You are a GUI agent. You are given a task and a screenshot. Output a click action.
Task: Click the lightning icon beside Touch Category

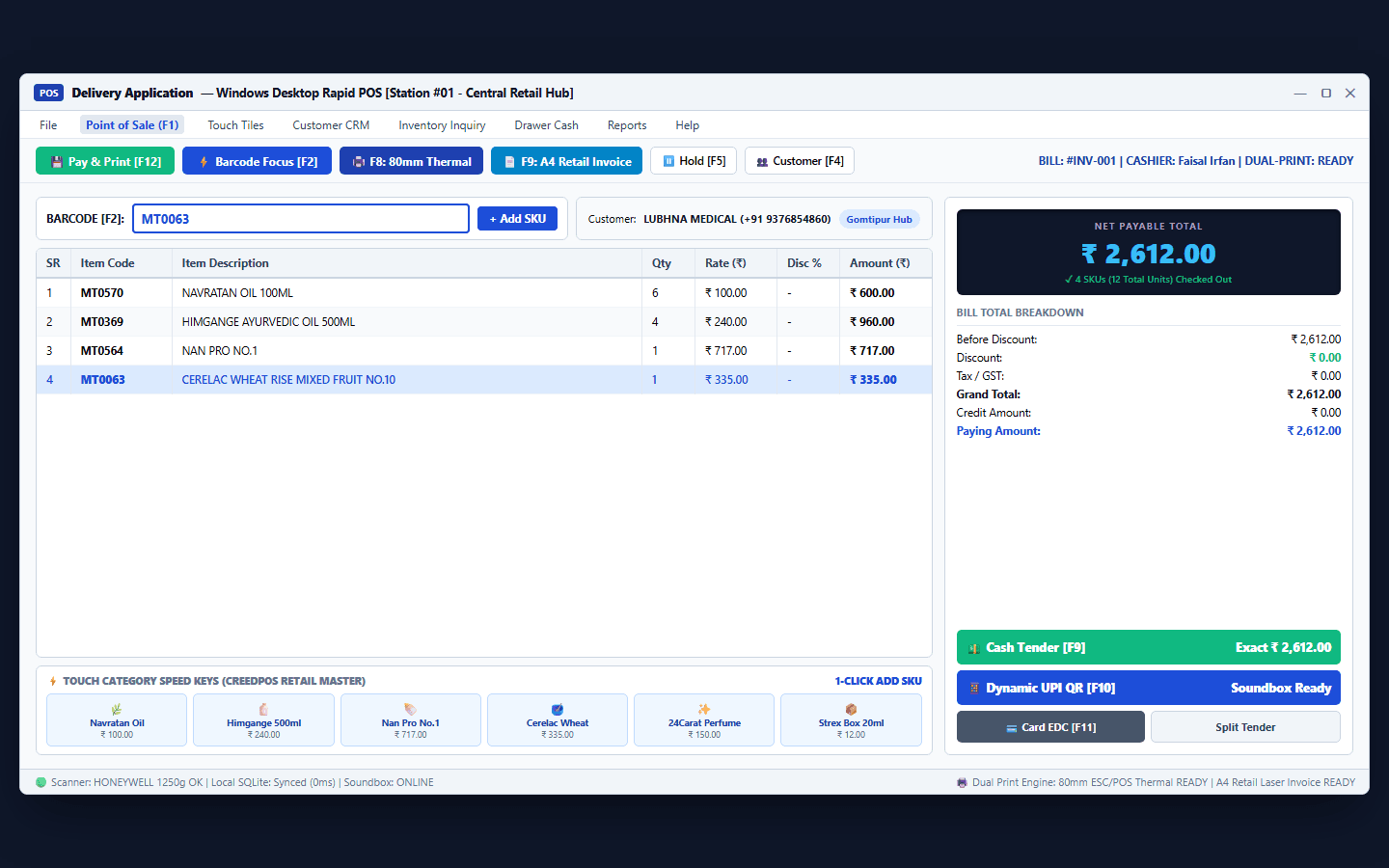pos(53,681)
